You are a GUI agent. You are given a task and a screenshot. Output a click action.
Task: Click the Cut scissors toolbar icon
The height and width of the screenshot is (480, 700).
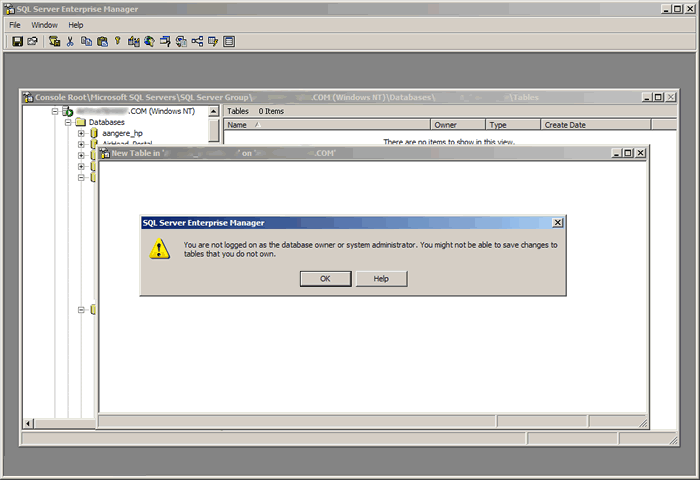70,42
